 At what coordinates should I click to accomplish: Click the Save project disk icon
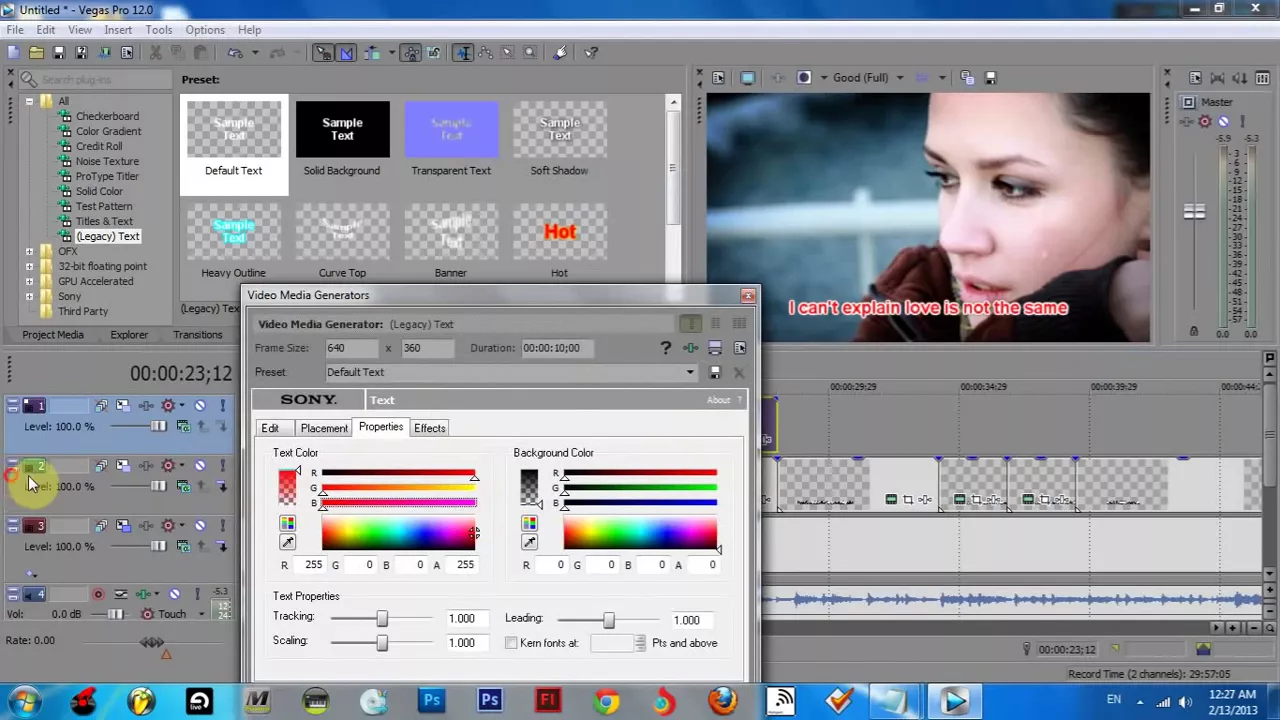coord(58,53)
